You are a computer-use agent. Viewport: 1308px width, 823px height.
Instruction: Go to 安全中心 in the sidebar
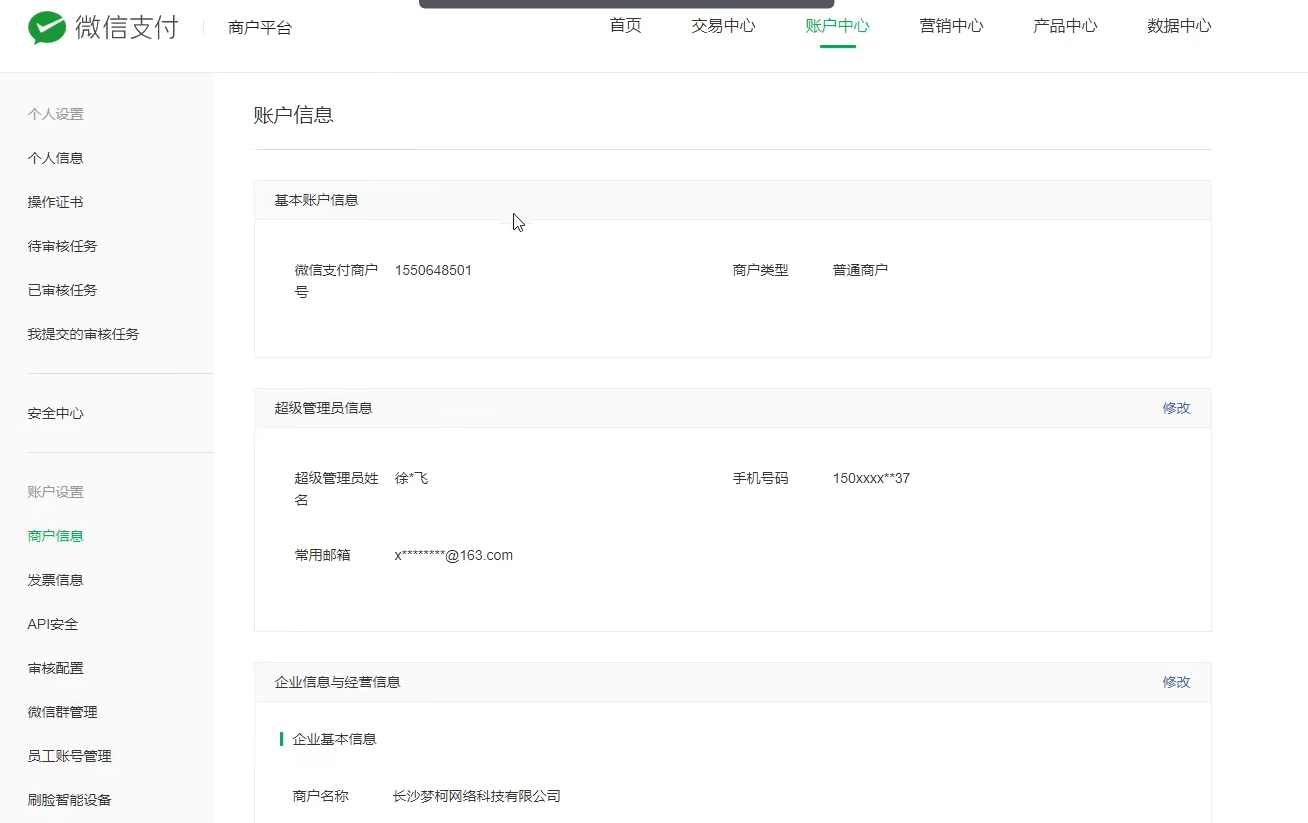tap(56, 413)
